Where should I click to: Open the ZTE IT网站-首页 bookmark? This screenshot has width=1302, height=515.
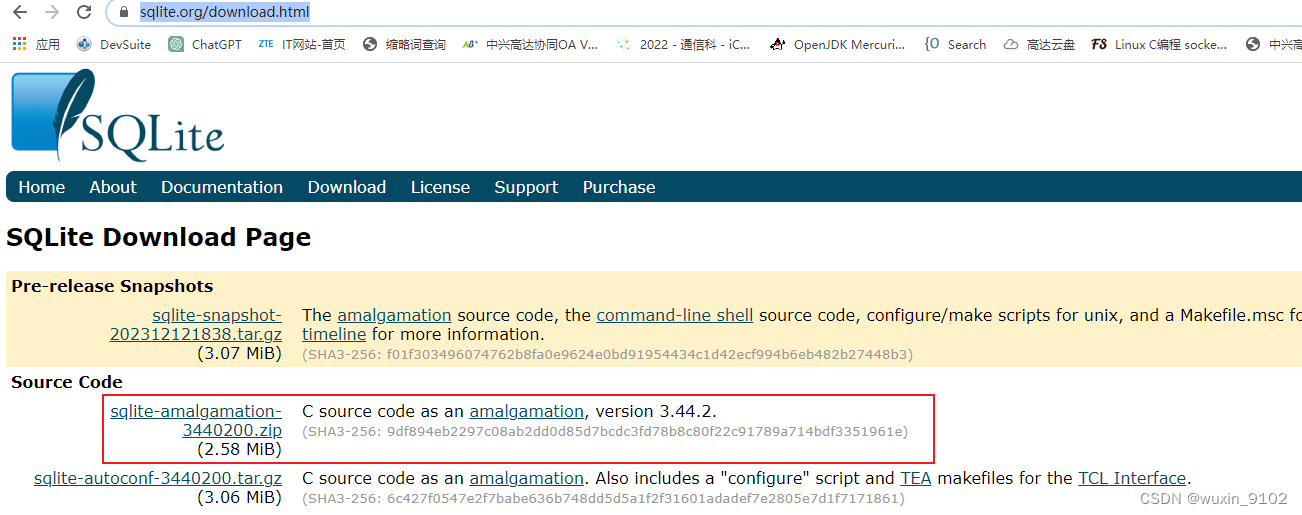point(302,44)
